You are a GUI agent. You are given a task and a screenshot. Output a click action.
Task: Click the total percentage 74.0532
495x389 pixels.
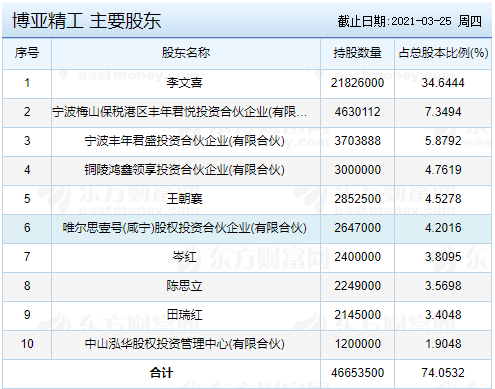pyautogui.click(x=443, y=373)
